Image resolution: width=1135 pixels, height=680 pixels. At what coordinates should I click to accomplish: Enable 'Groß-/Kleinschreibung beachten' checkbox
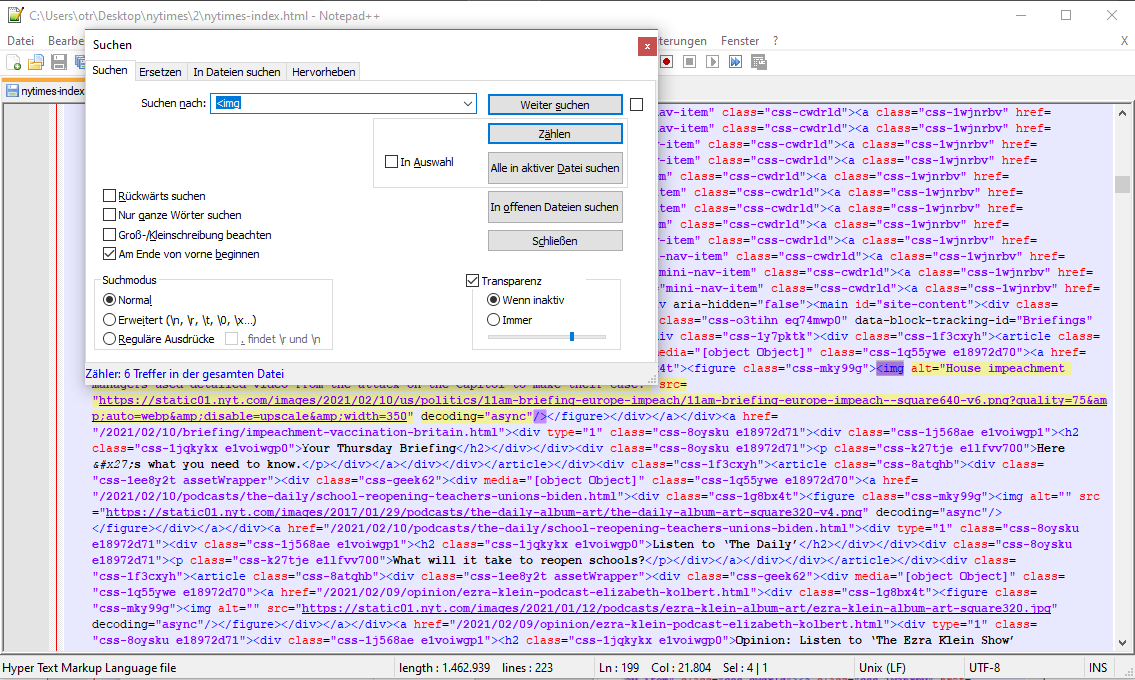109,235
